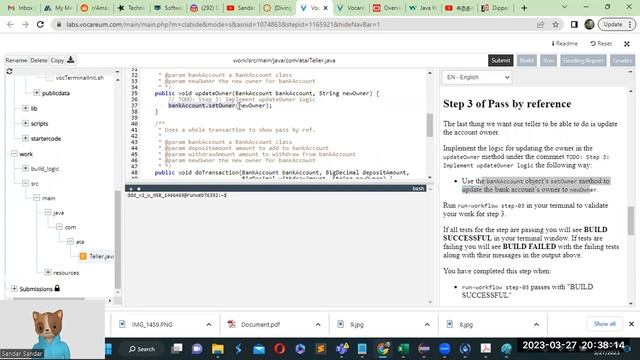Open the browser side panel icon
The image size is (640, 360).
click(574, 24)
